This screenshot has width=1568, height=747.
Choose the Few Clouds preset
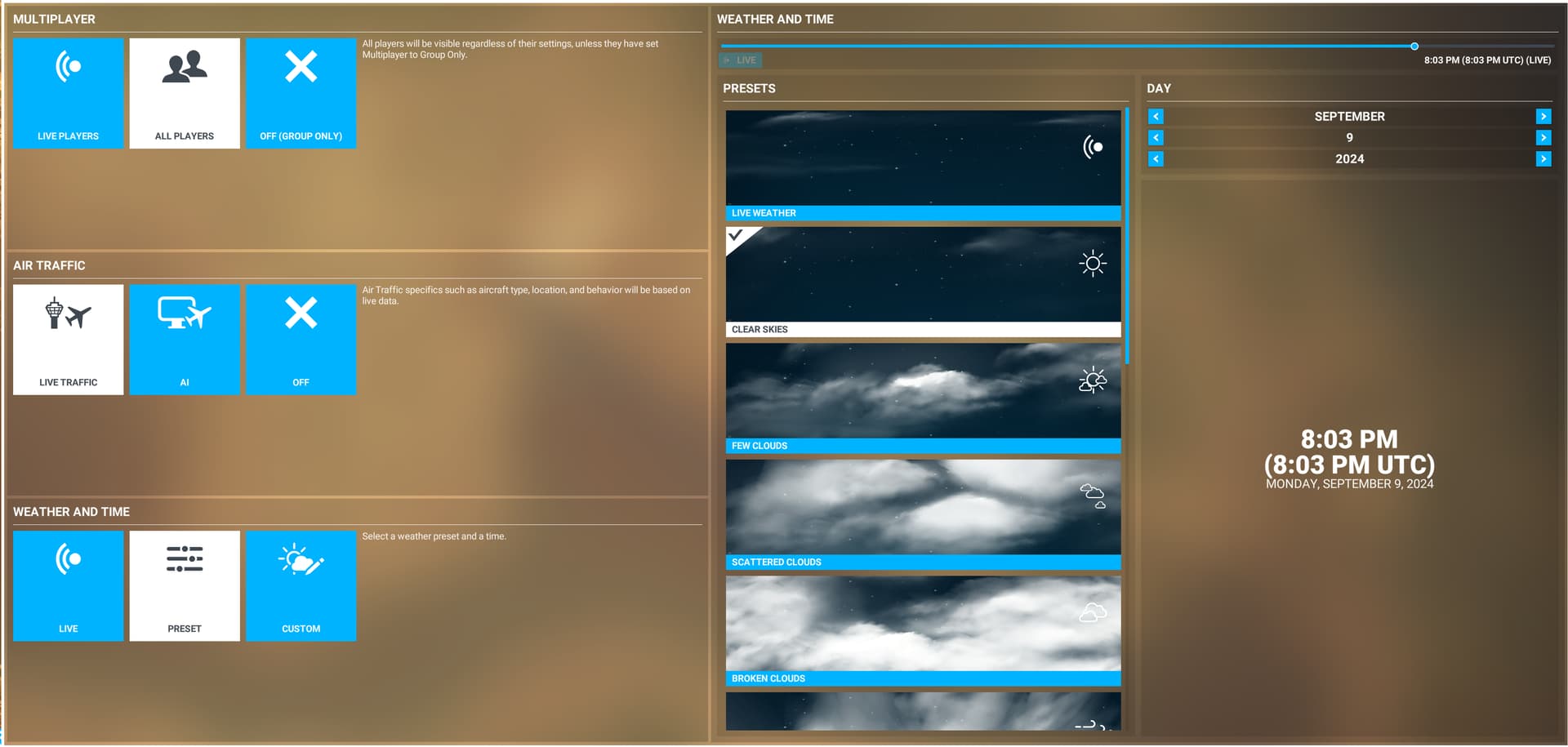coord(923,398)
